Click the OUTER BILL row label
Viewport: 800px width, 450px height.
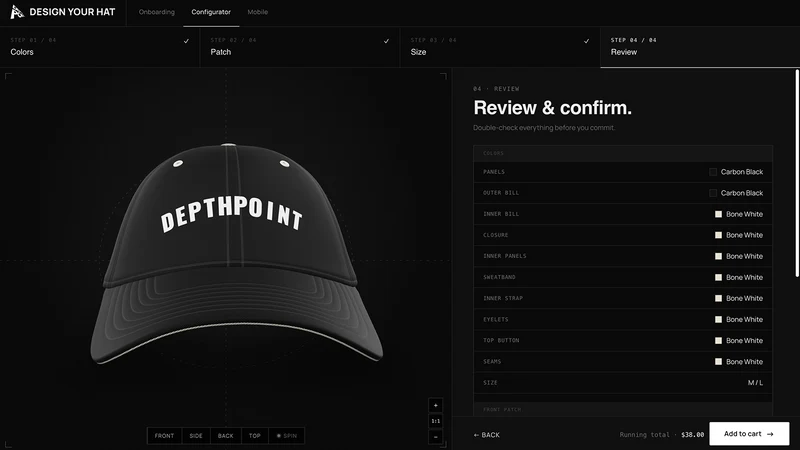point(501,193)
